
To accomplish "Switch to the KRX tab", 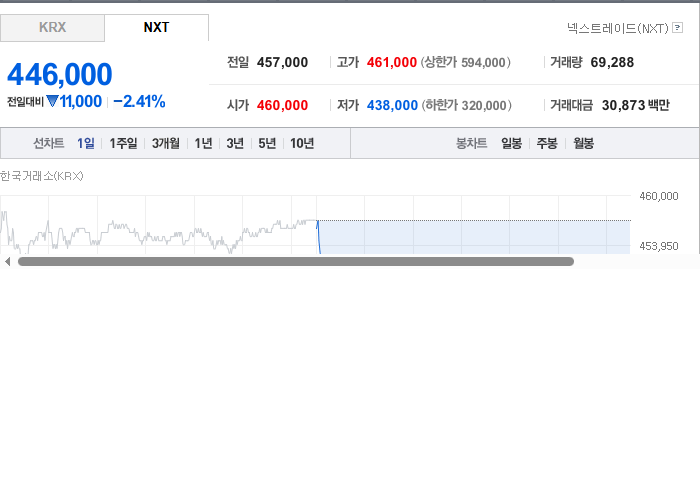I will tap(52, 28).
